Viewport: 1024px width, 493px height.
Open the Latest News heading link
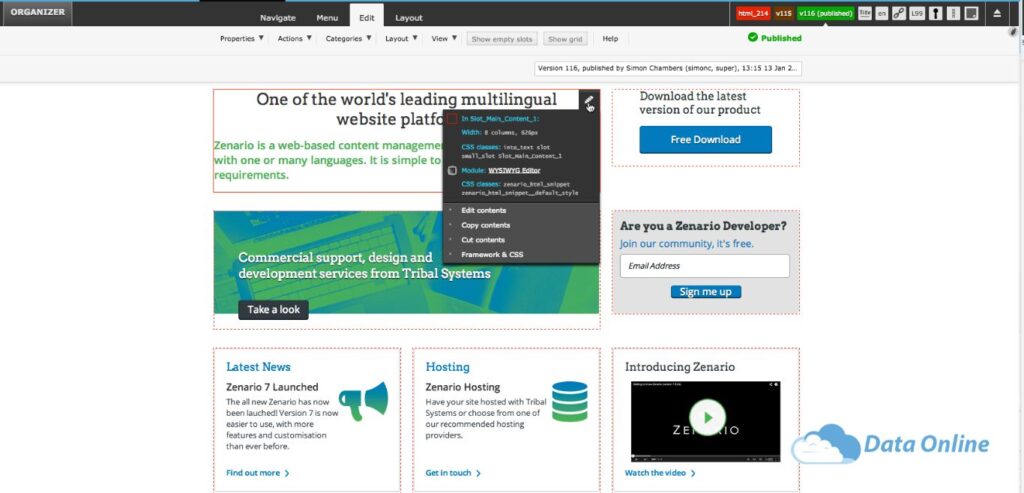[258, 367]
